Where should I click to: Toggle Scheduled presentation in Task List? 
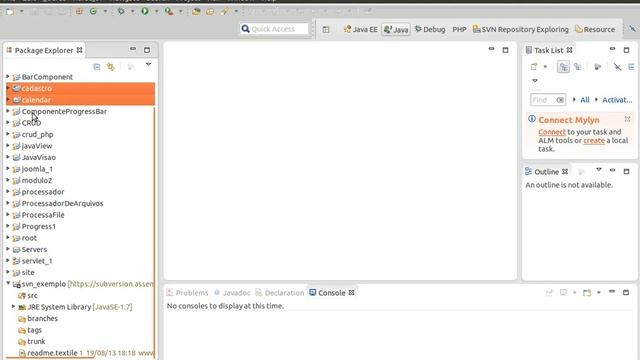coord(578,67)
